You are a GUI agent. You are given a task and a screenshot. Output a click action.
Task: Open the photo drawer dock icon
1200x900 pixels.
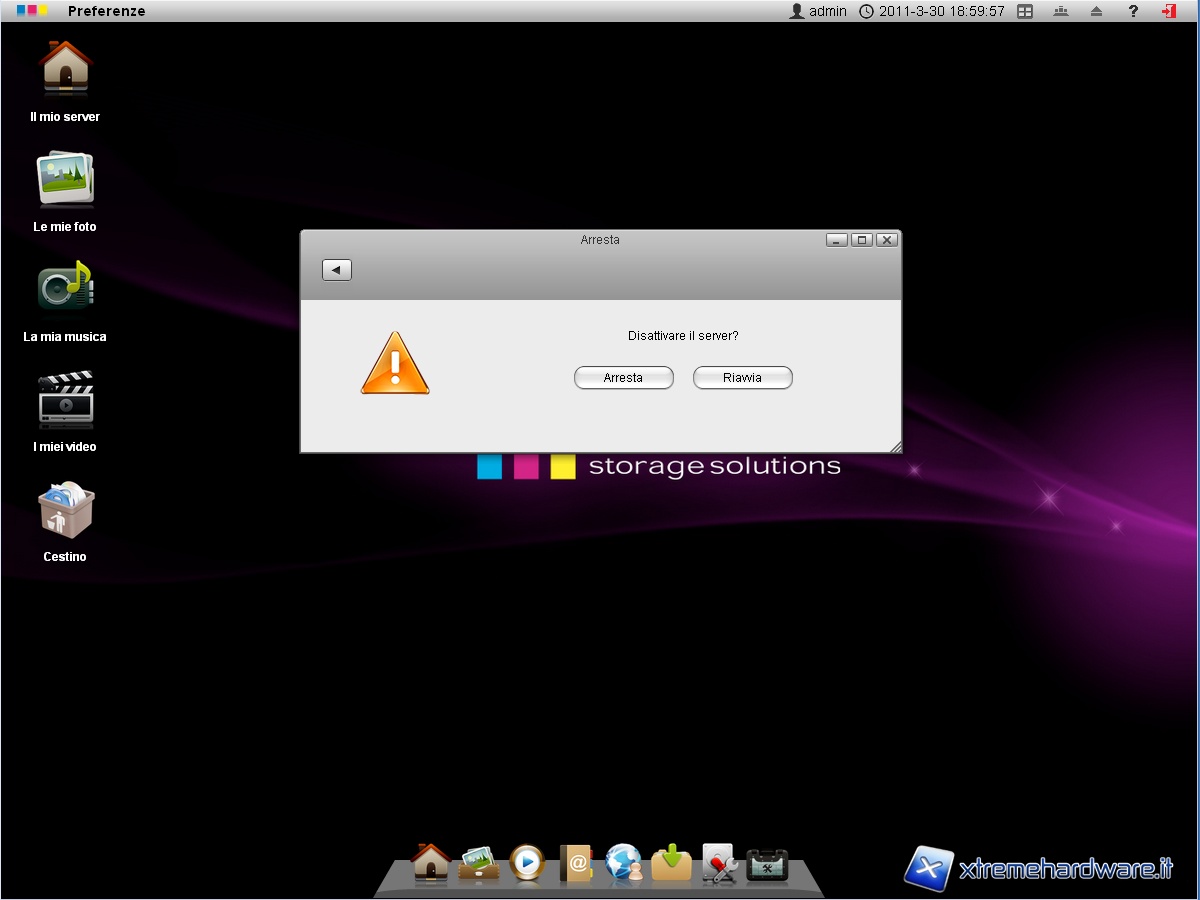tap(479, 863)
